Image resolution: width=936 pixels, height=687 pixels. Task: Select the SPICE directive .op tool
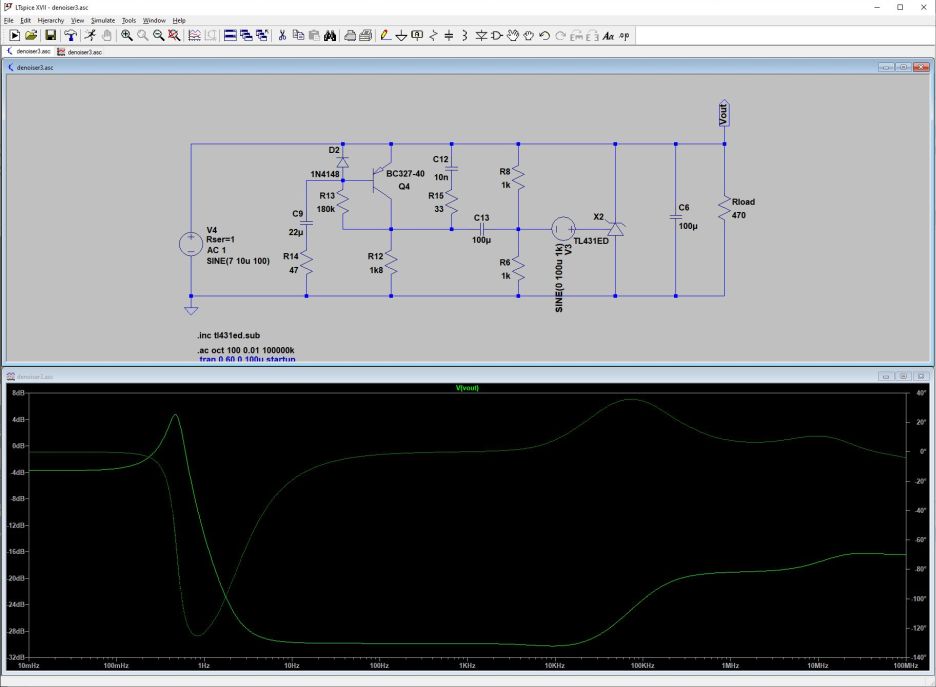[x=624, y=36]
